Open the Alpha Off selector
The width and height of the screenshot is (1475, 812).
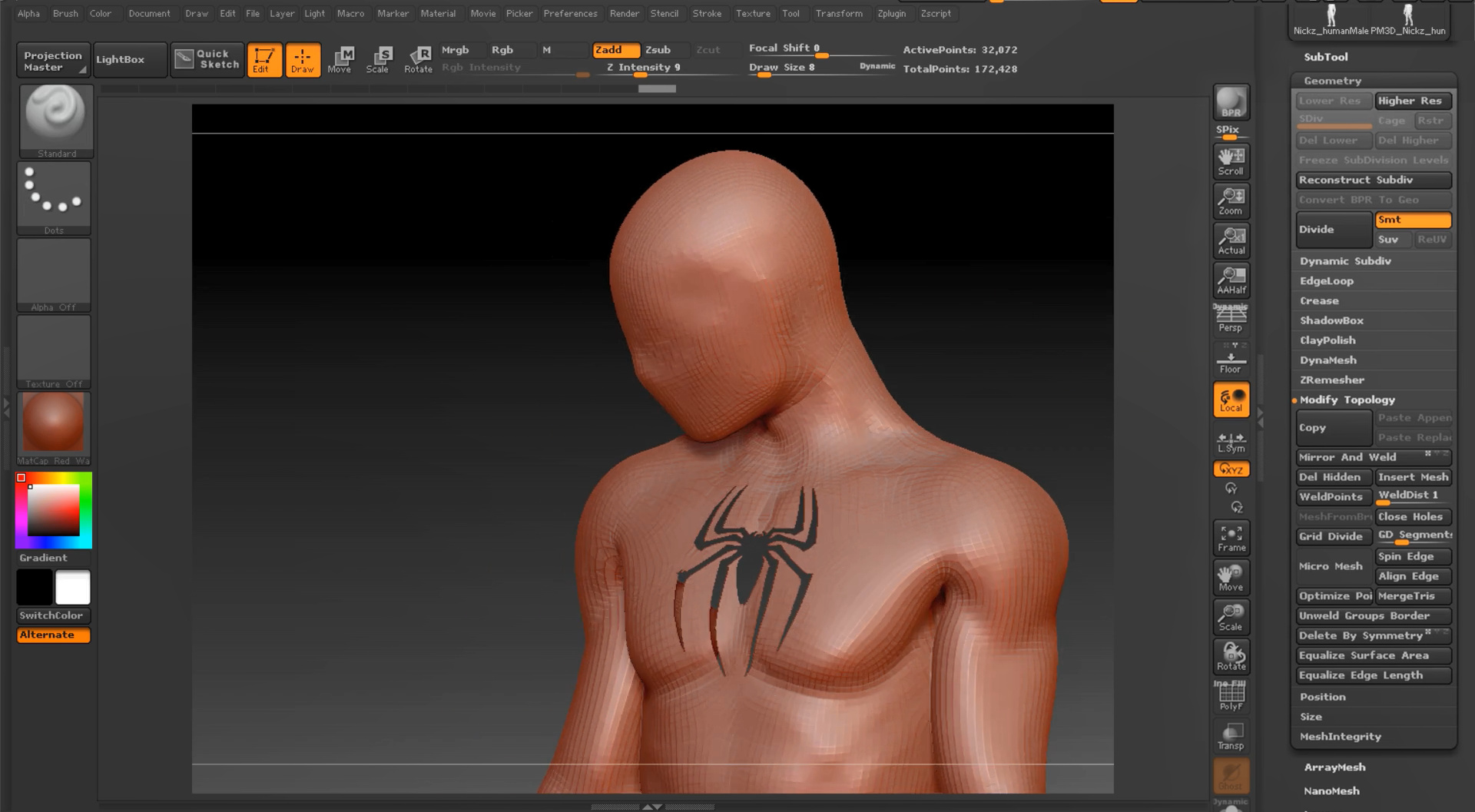[x=54, y=275]
